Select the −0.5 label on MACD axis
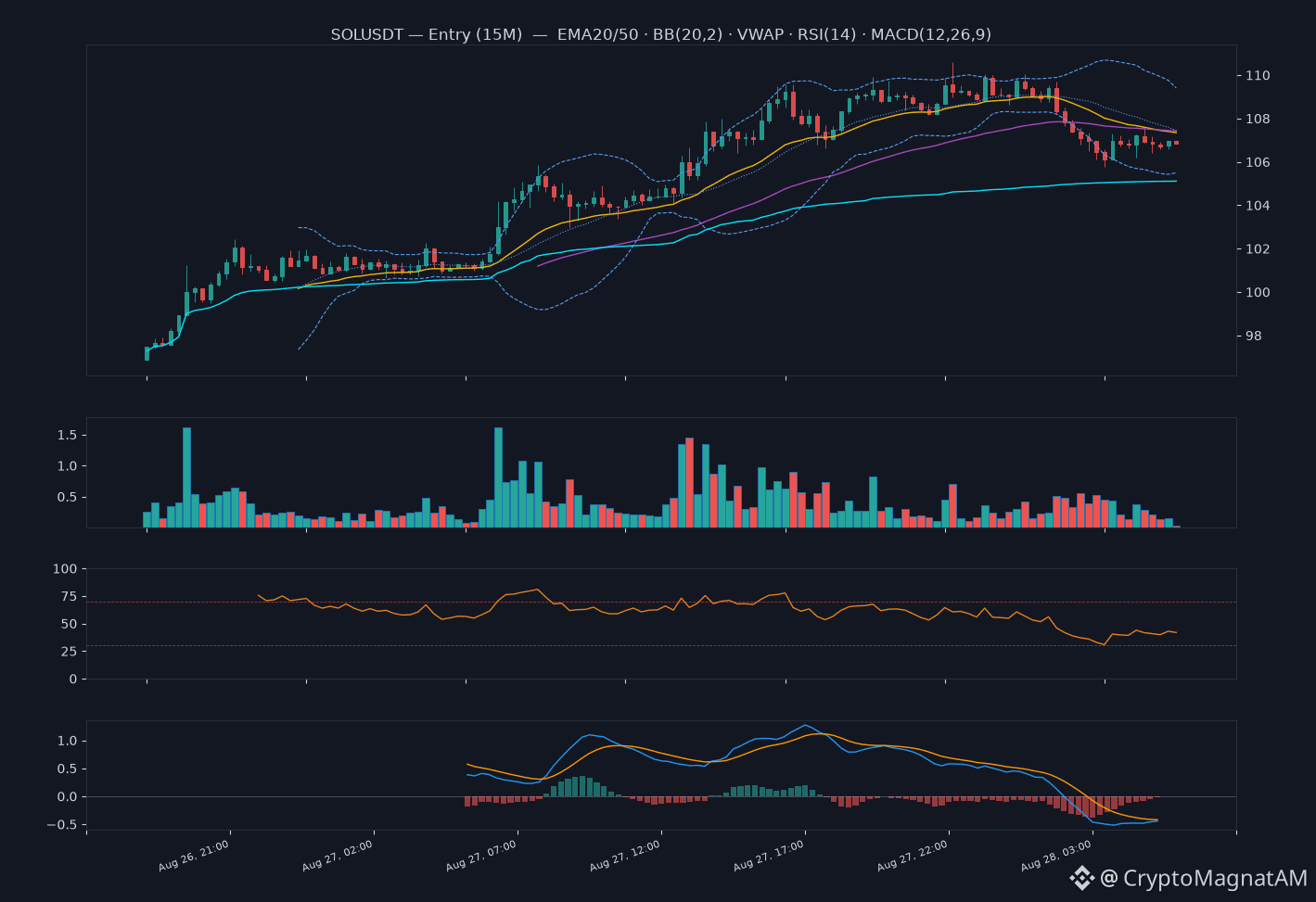Image resolution: width=1316 pixels, height=902 pixels. (63, 825)
